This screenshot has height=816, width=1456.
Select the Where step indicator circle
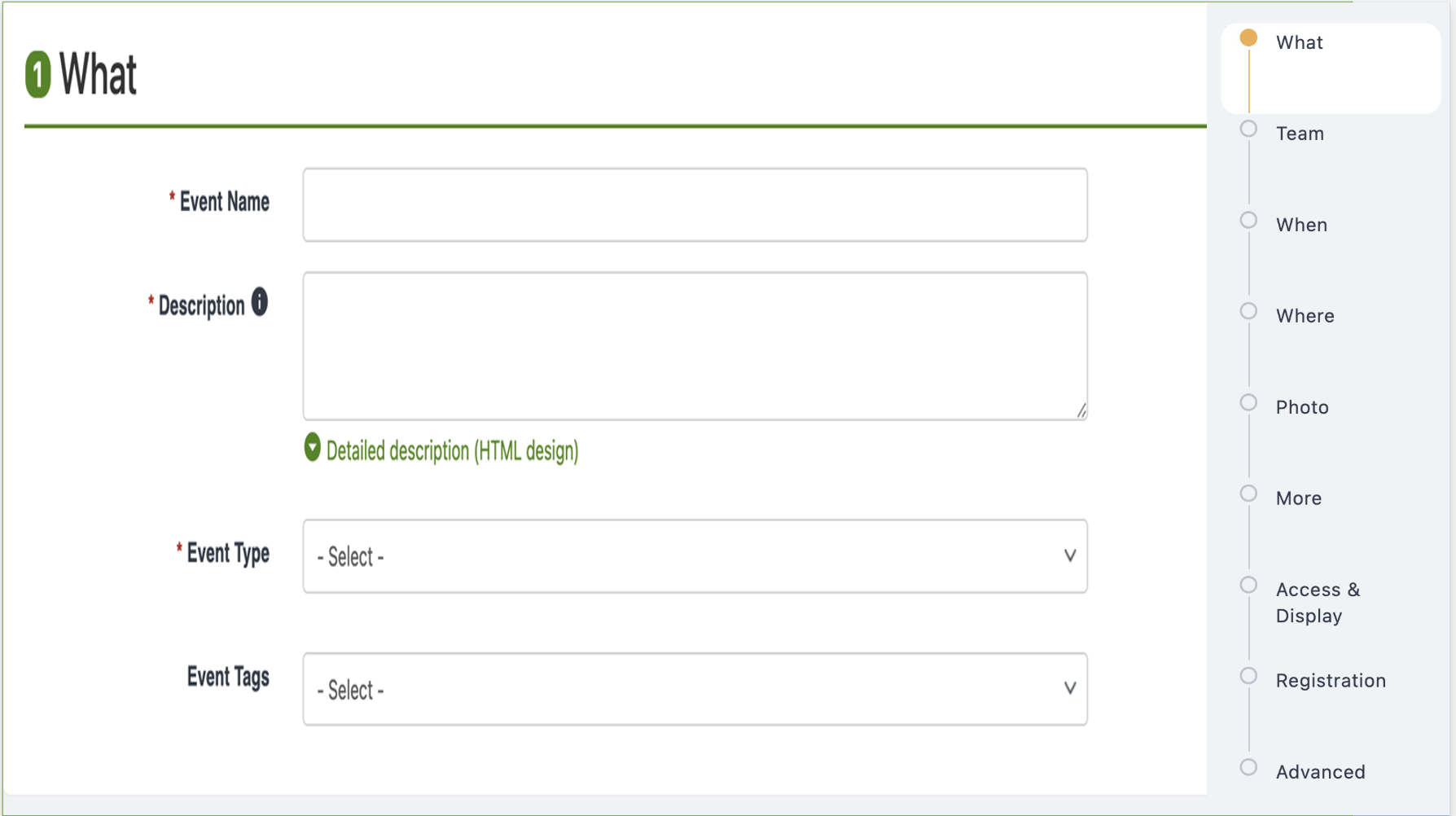[x=1248, y=310]
